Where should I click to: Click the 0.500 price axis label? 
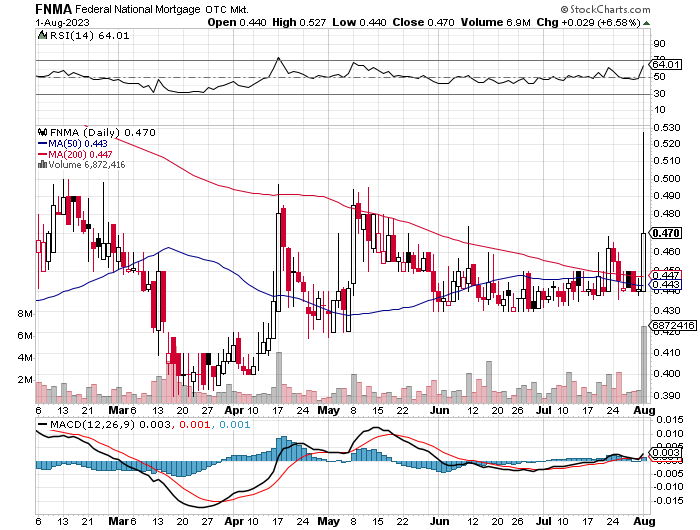(x=667, y=179)
